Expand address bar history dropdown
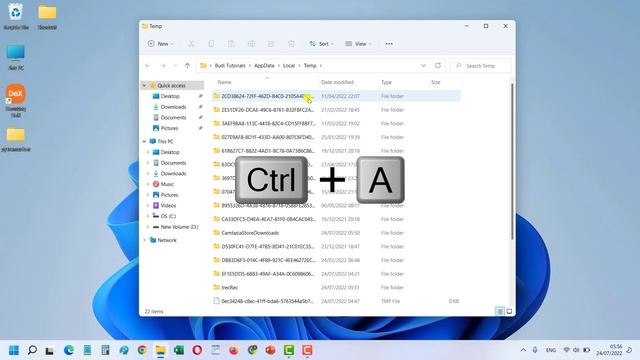Viewport: 640px width, 360px height. tap(423, 65)
